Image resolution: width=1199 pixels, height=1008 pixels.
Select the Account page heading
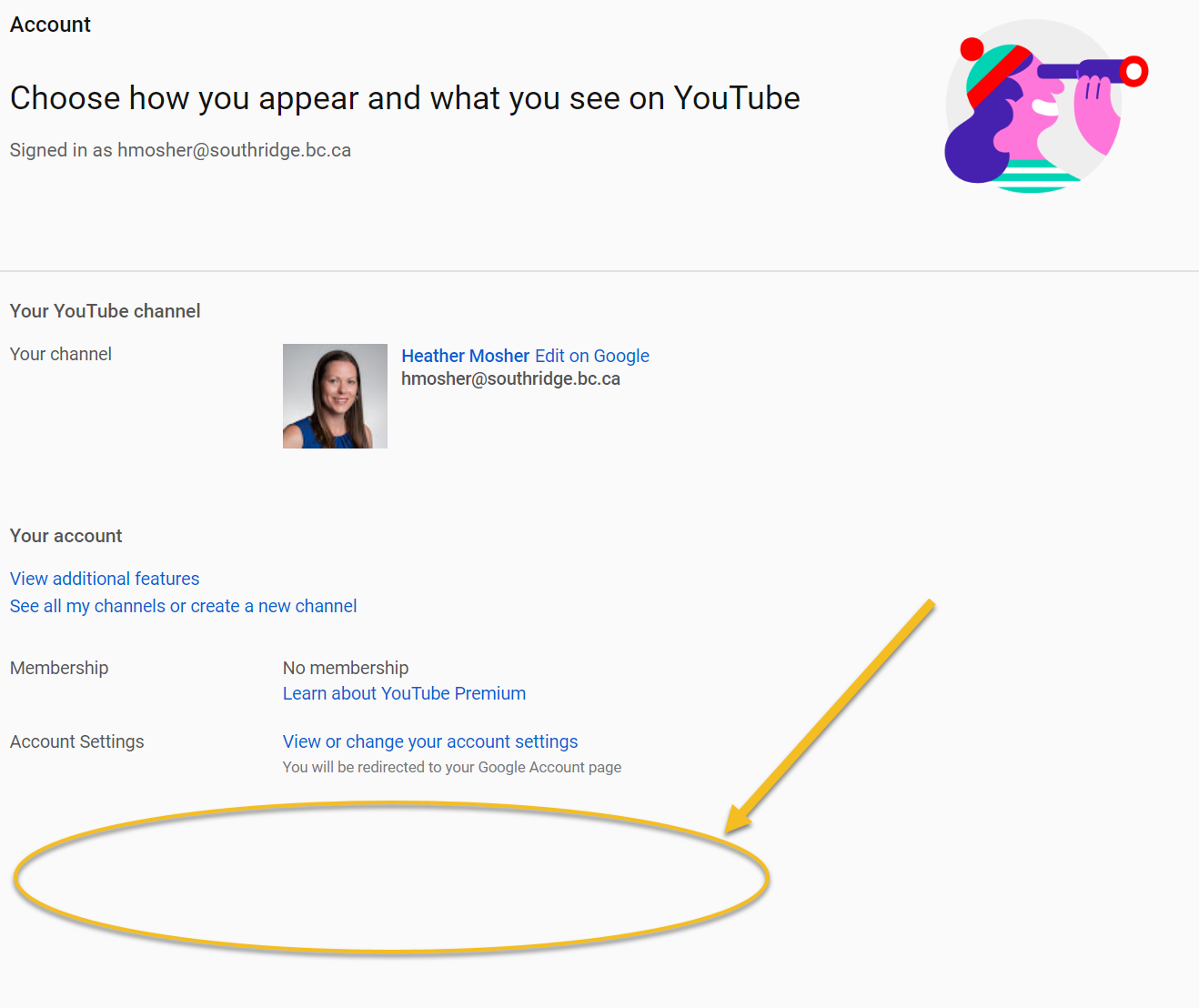[50, 25]
